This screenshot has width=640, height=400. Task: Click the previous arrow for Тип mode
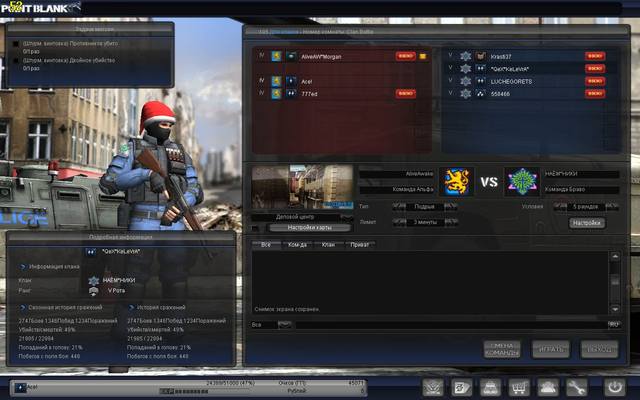point(399,207)
